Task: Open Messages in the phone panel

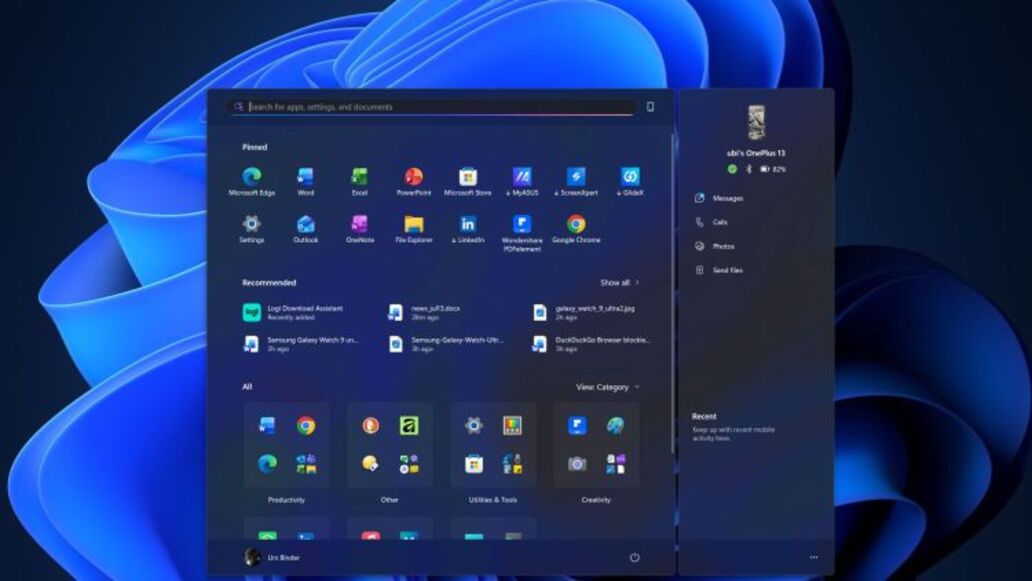Action: coord(719,198)
